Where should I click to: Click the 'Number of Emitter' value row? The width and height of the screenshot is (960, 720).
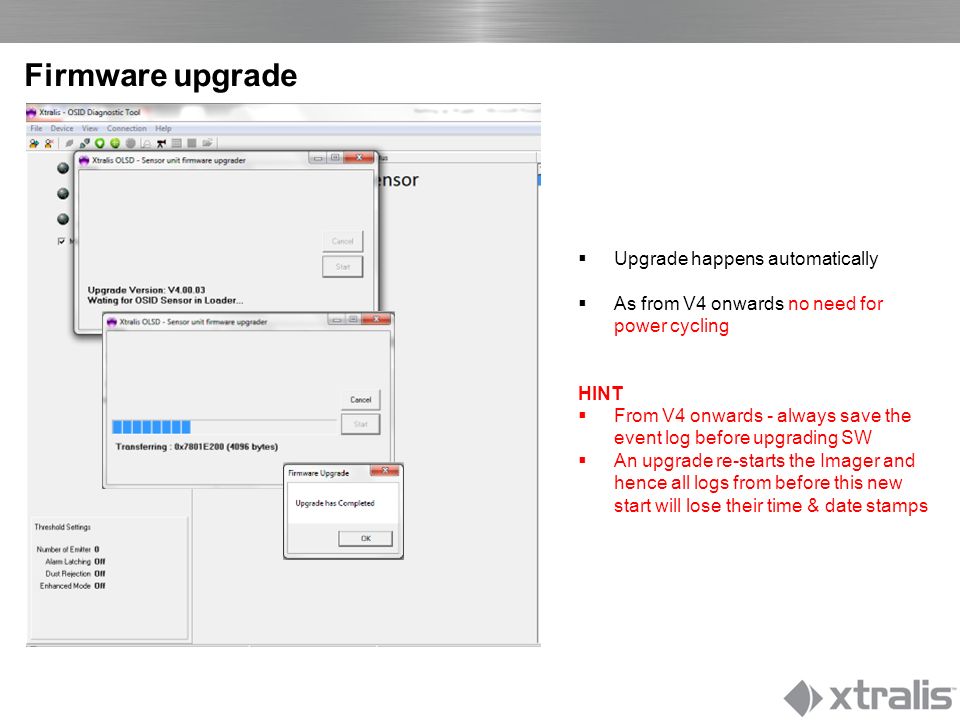(67, 550)
